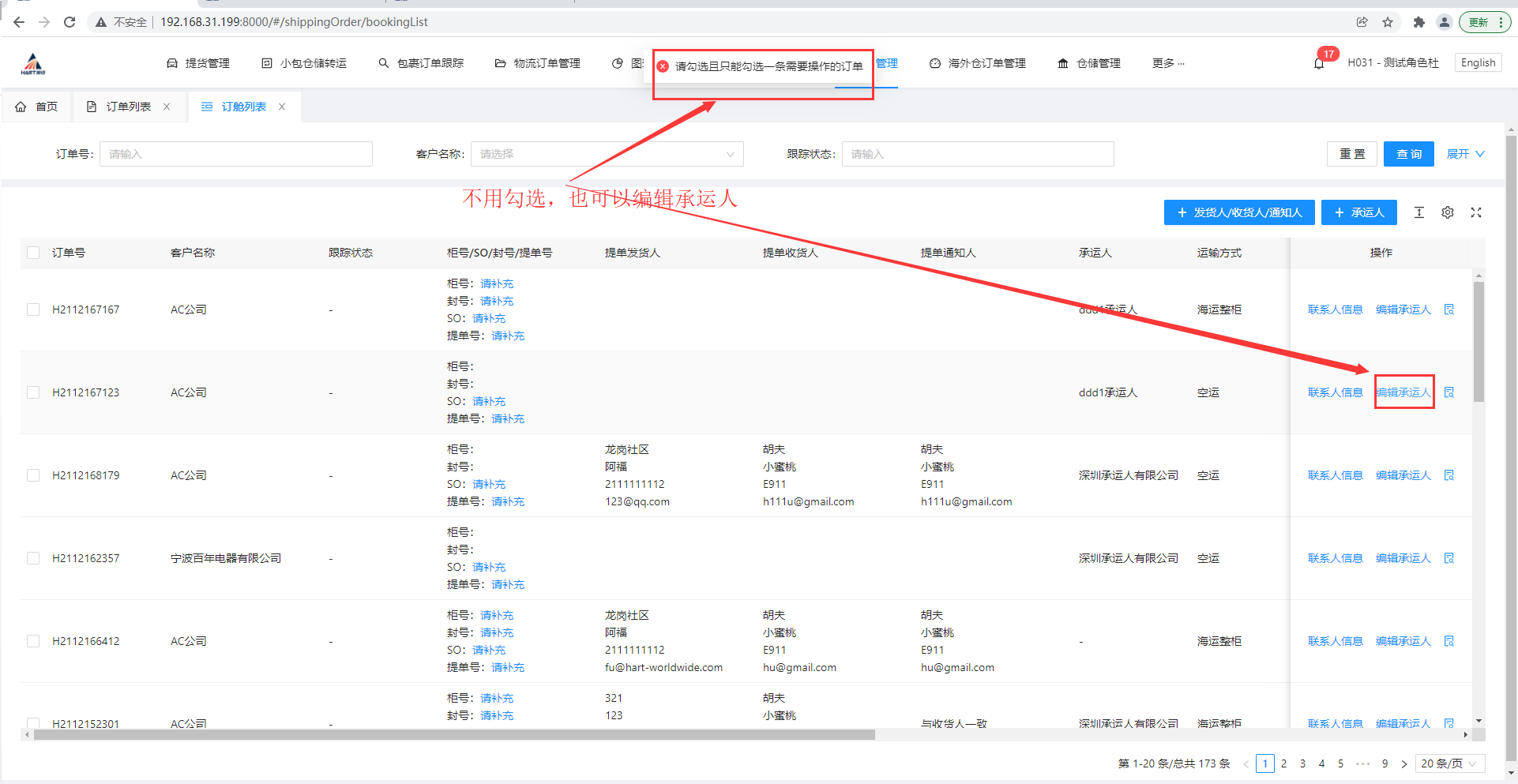Open the 物流订单管理 menu

[x=538, y=63]
